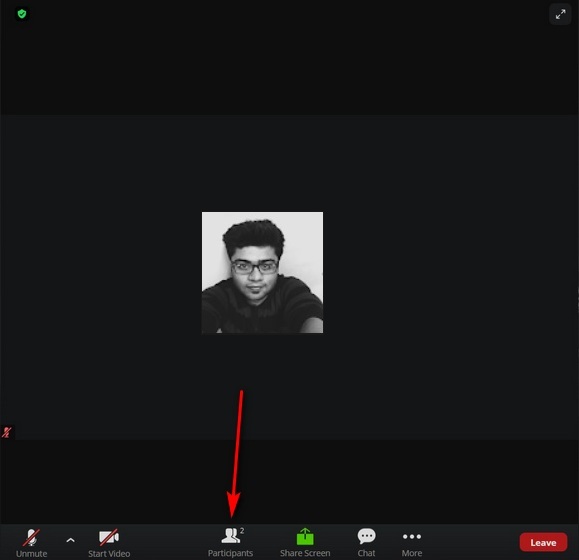
Task: Click the crossed-out microphone icon above Unmute
Action: (x=31, y=537)
